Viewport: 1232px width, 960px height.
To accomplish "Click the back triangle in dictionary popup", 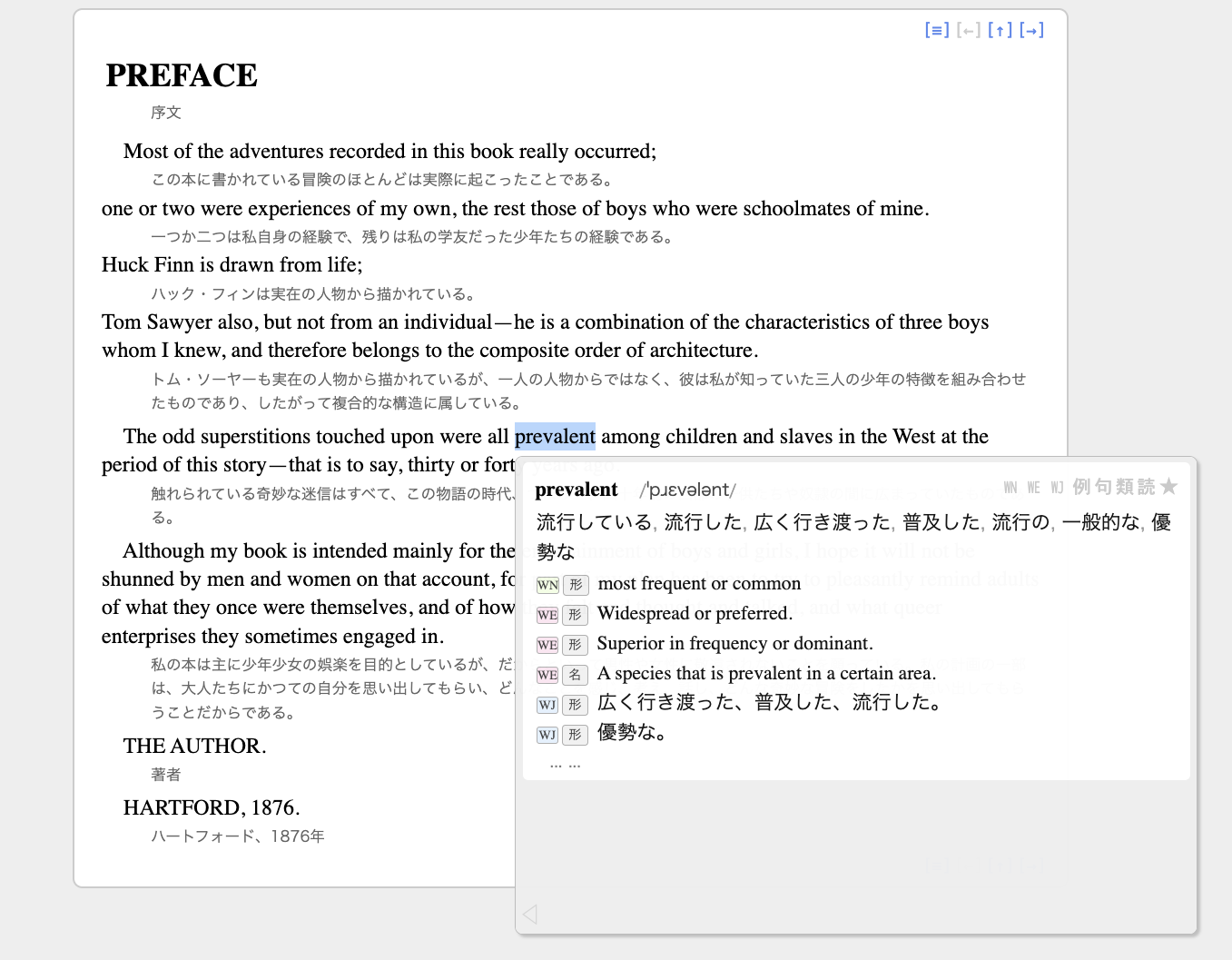I will click(x=531, y=914).
